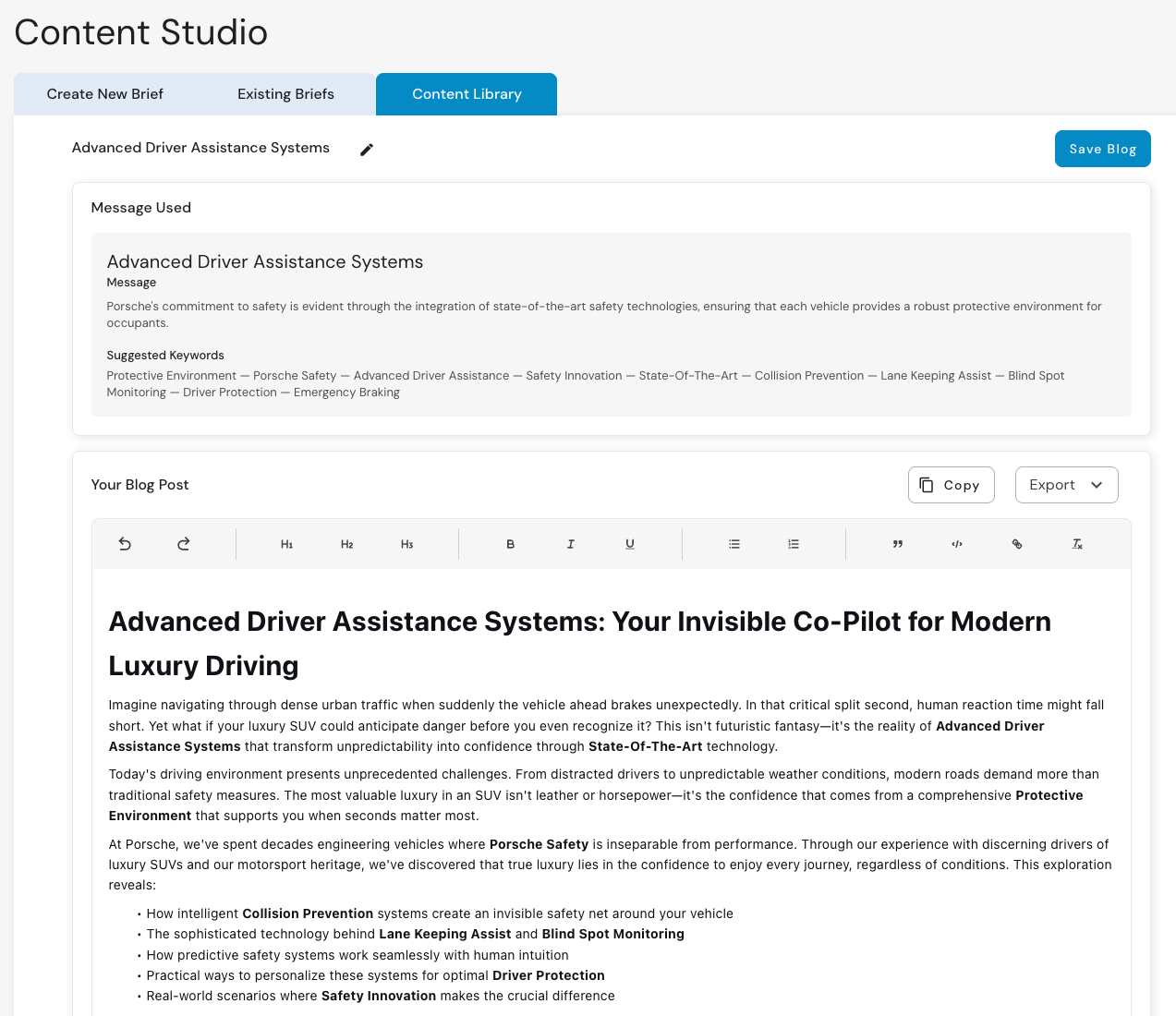Viewport: 1176px width, 1016px height.
Task: Click the paragraph starting 'At Porsche'
Action: 611,865
